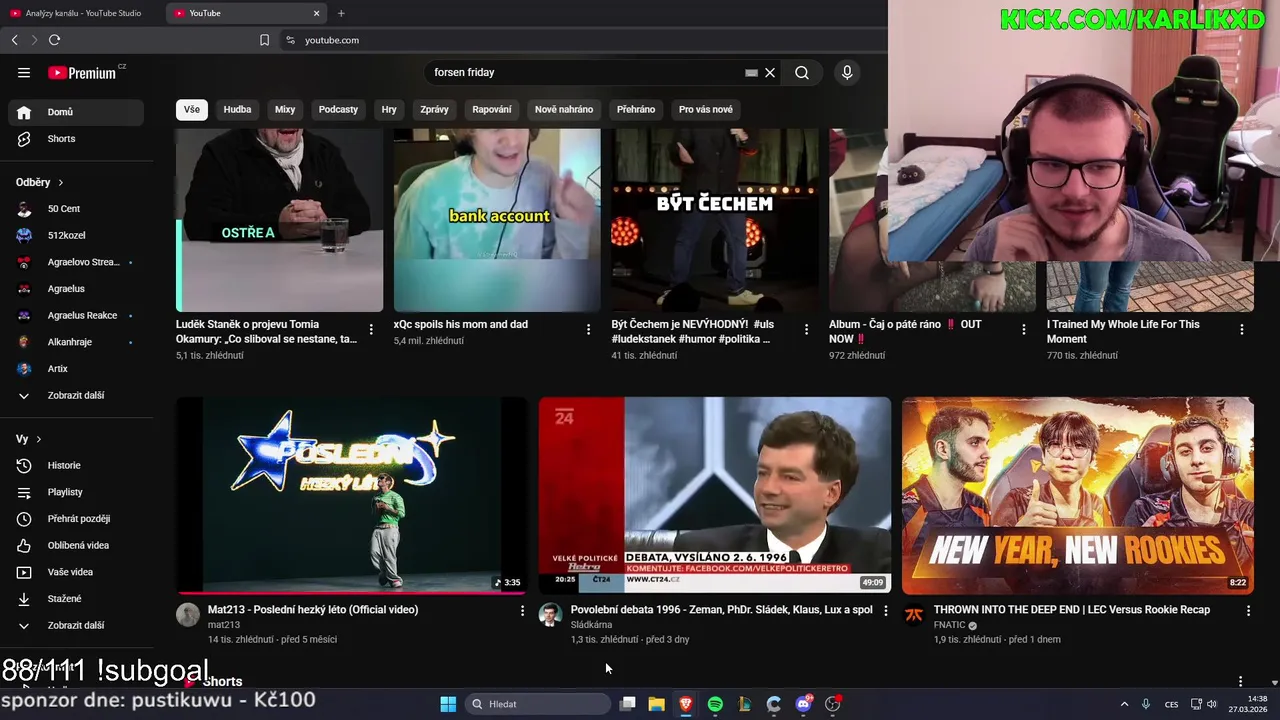Open the NEW YEAR, NEW ROOKIES thumbnail

coord(1078,496)
